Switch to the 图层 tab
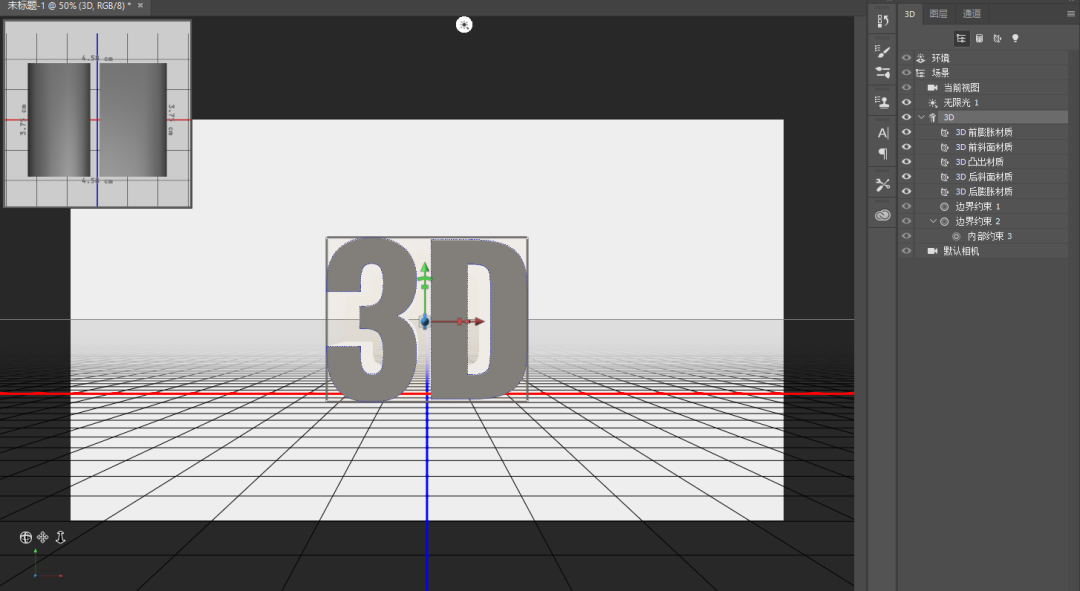 coord(938,14)
